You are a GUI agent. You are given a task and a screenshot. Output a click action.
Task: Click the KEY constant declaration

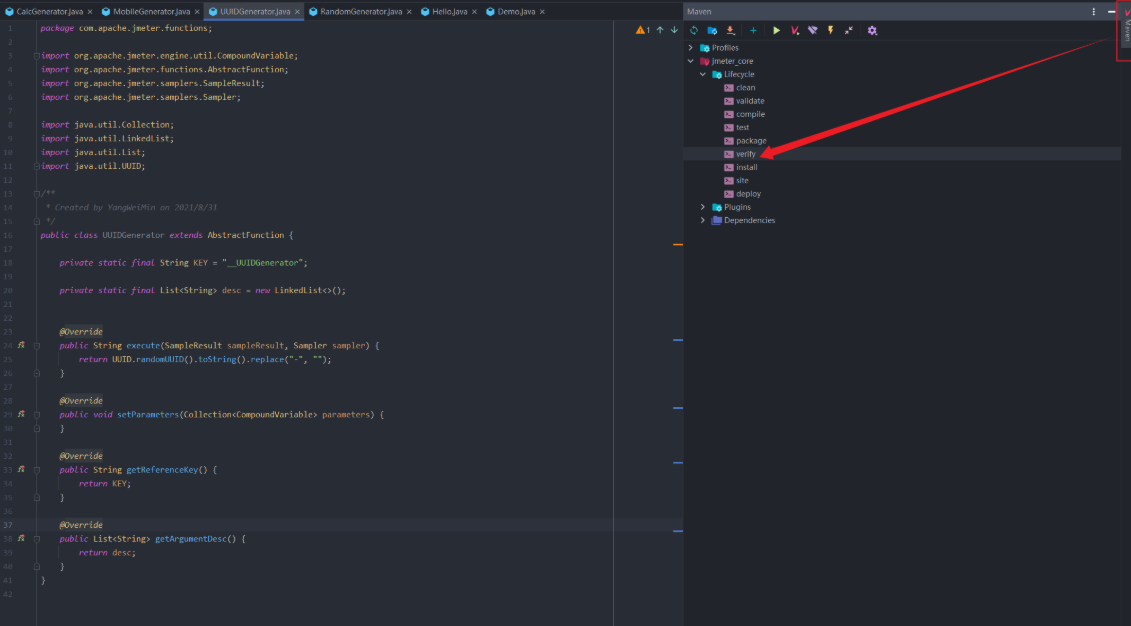[201, 263]
